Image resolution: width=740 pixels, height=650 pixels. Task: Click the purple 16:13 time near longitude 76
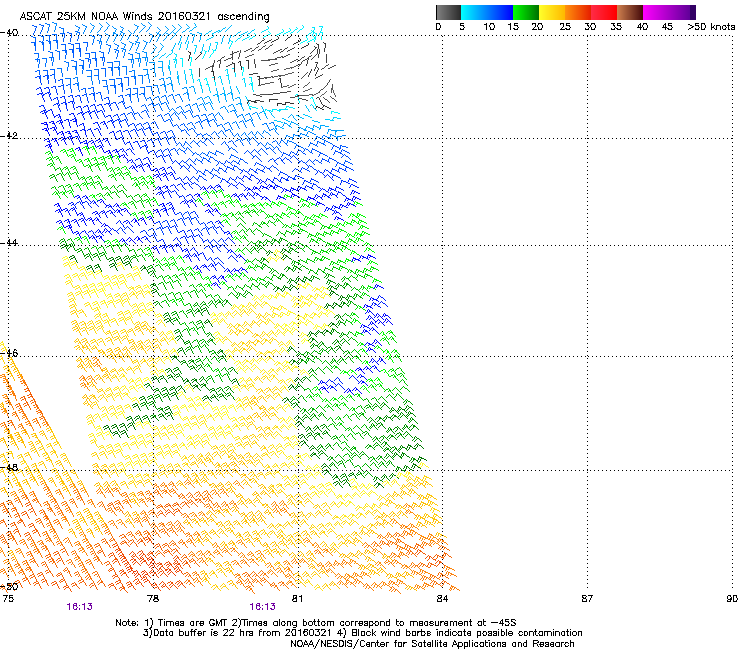[79, 607]
